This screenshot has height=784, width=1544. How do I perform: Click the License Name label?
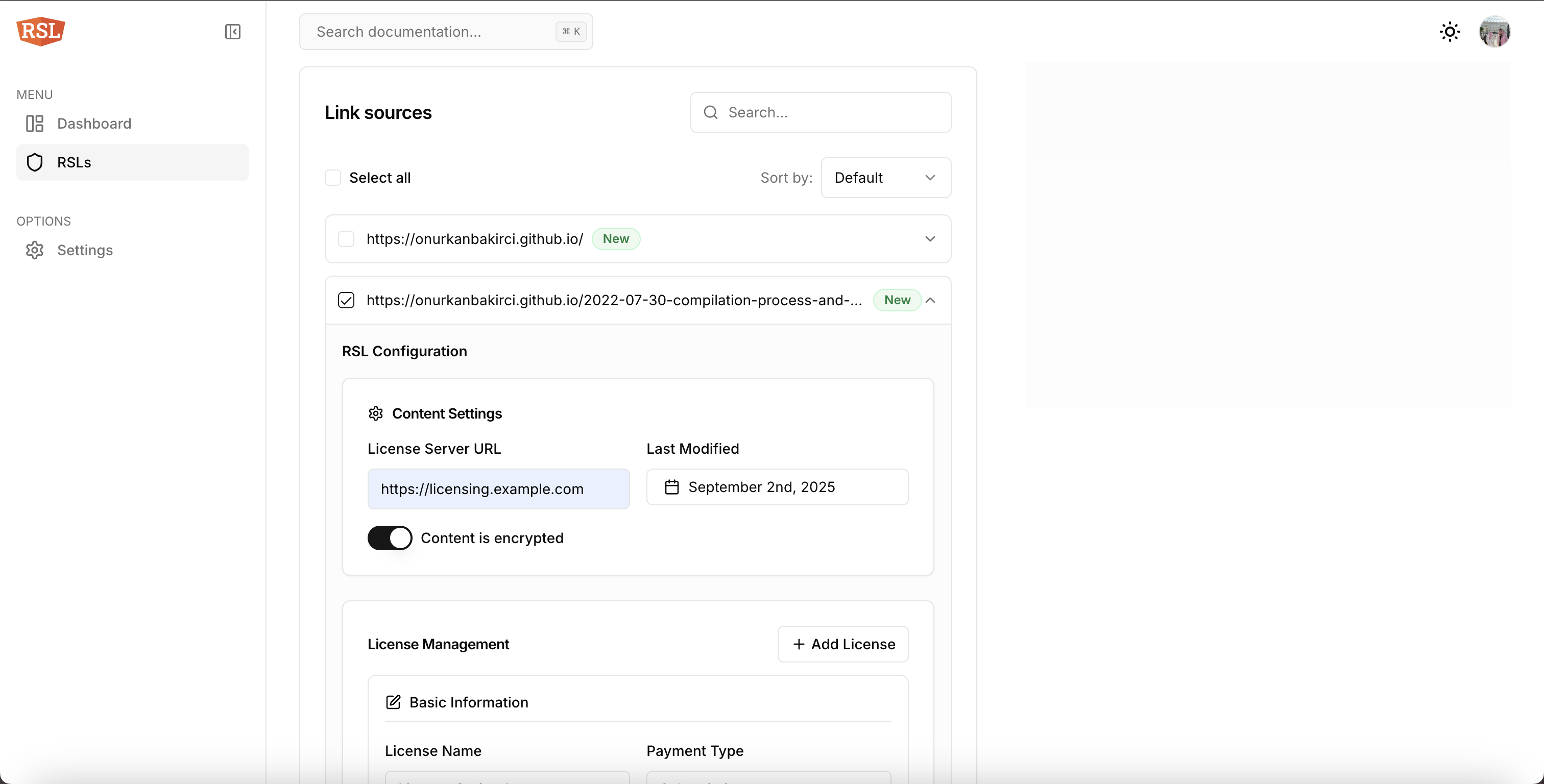click(433, 751)
